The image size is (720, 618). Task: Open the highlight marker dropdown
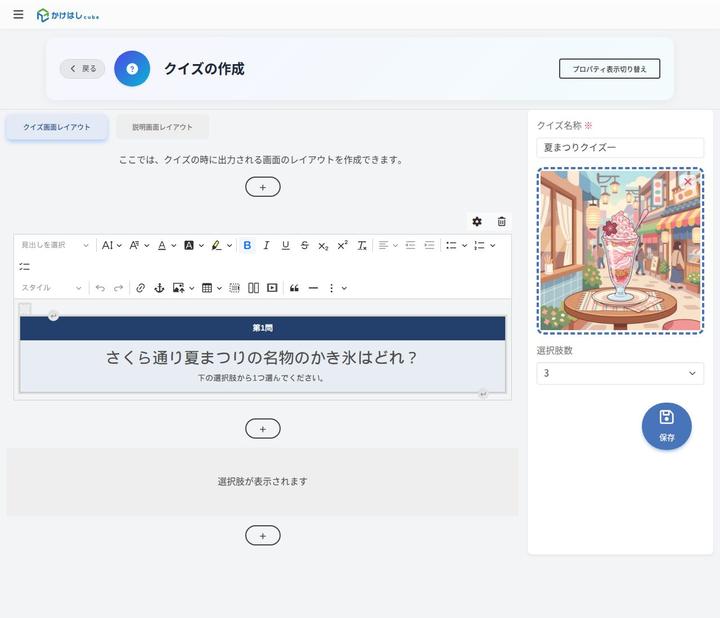(221, 245)
